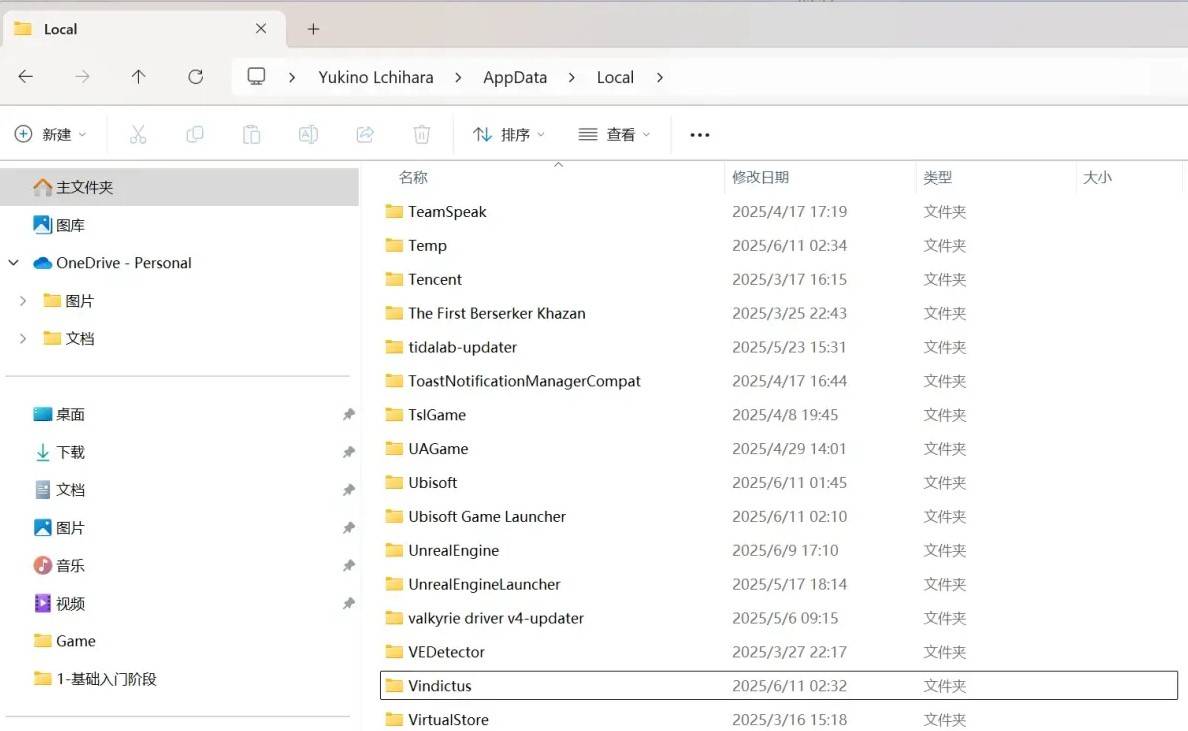Image resolution: width=1188 pixels, height=731 pixels.
Task: Open the 排序 (Sort) dropdown
Action: pyautogui.click(x=508, y=135)
